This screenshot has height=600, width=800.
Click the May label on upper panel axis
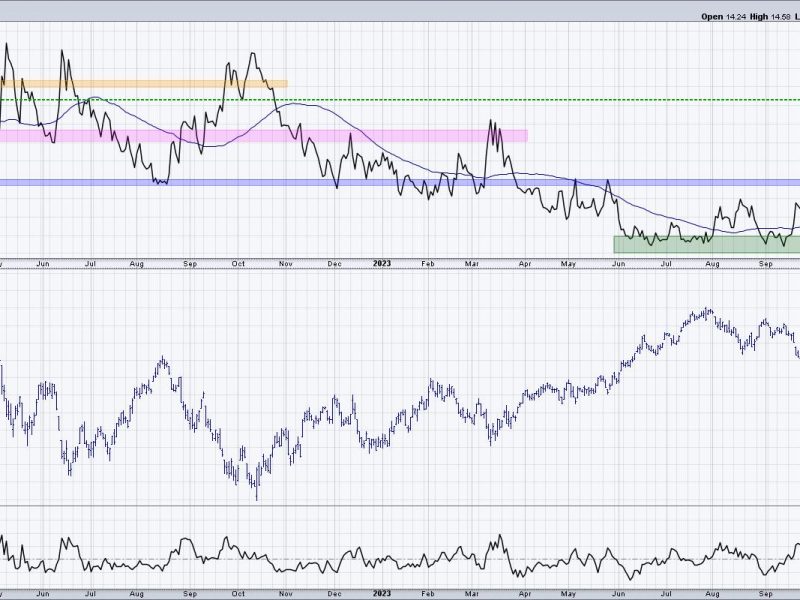click(568, 264)
